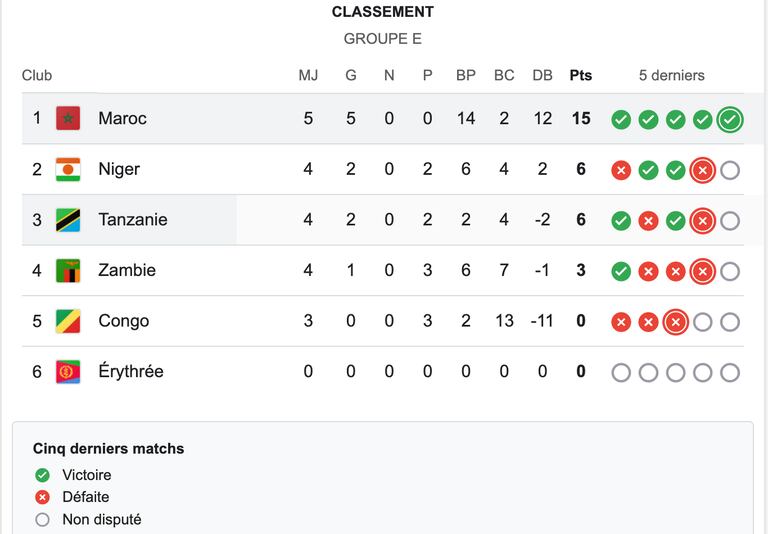Image resolution: width=768 pixels, height=534 pixels.
Task: Click the Pts column header
Action: tap(581, 75)
